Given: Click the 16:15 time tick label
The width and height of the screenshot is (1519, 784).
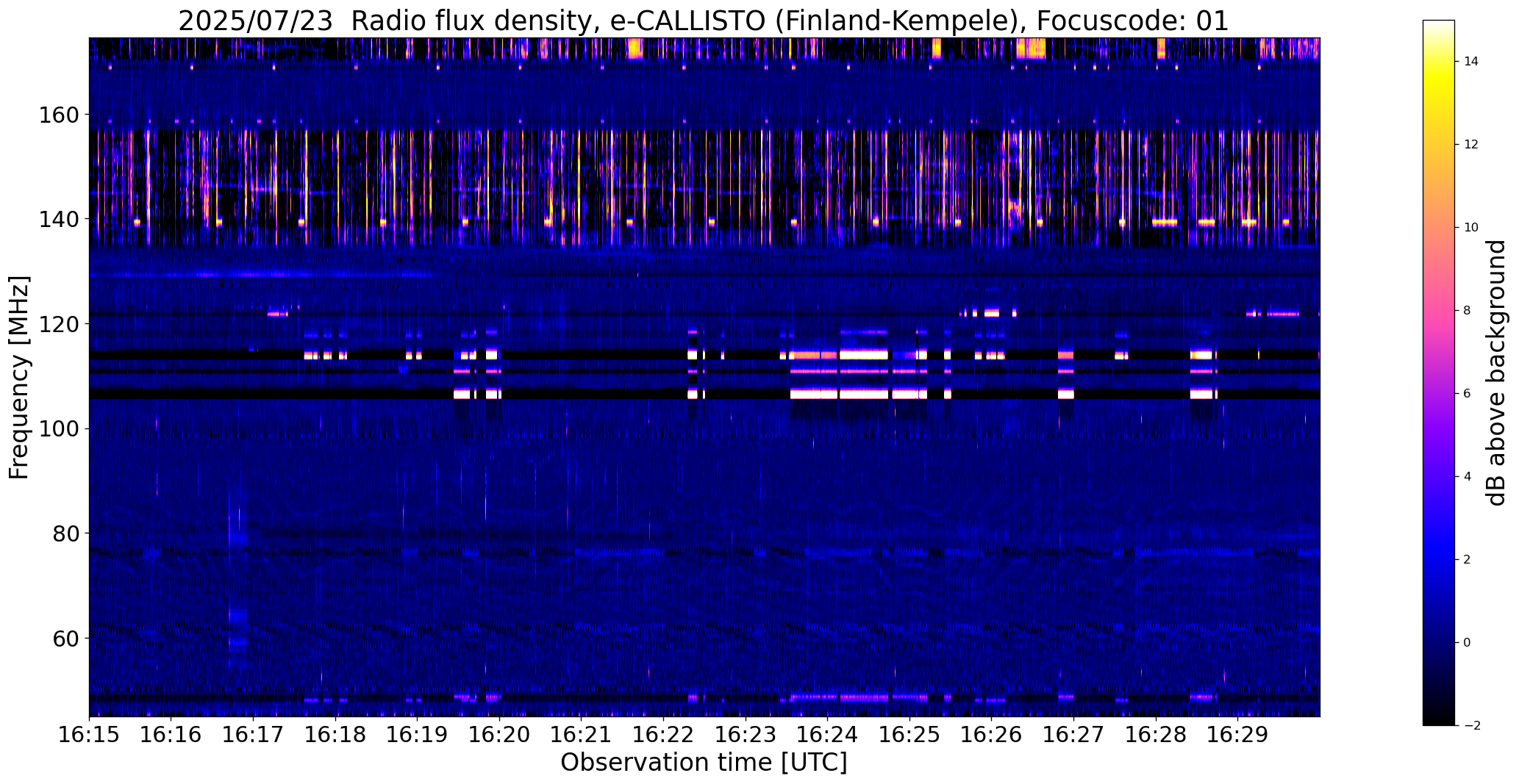Looking at the screenshot, I should pyautogui.click(x=90, y=735).
